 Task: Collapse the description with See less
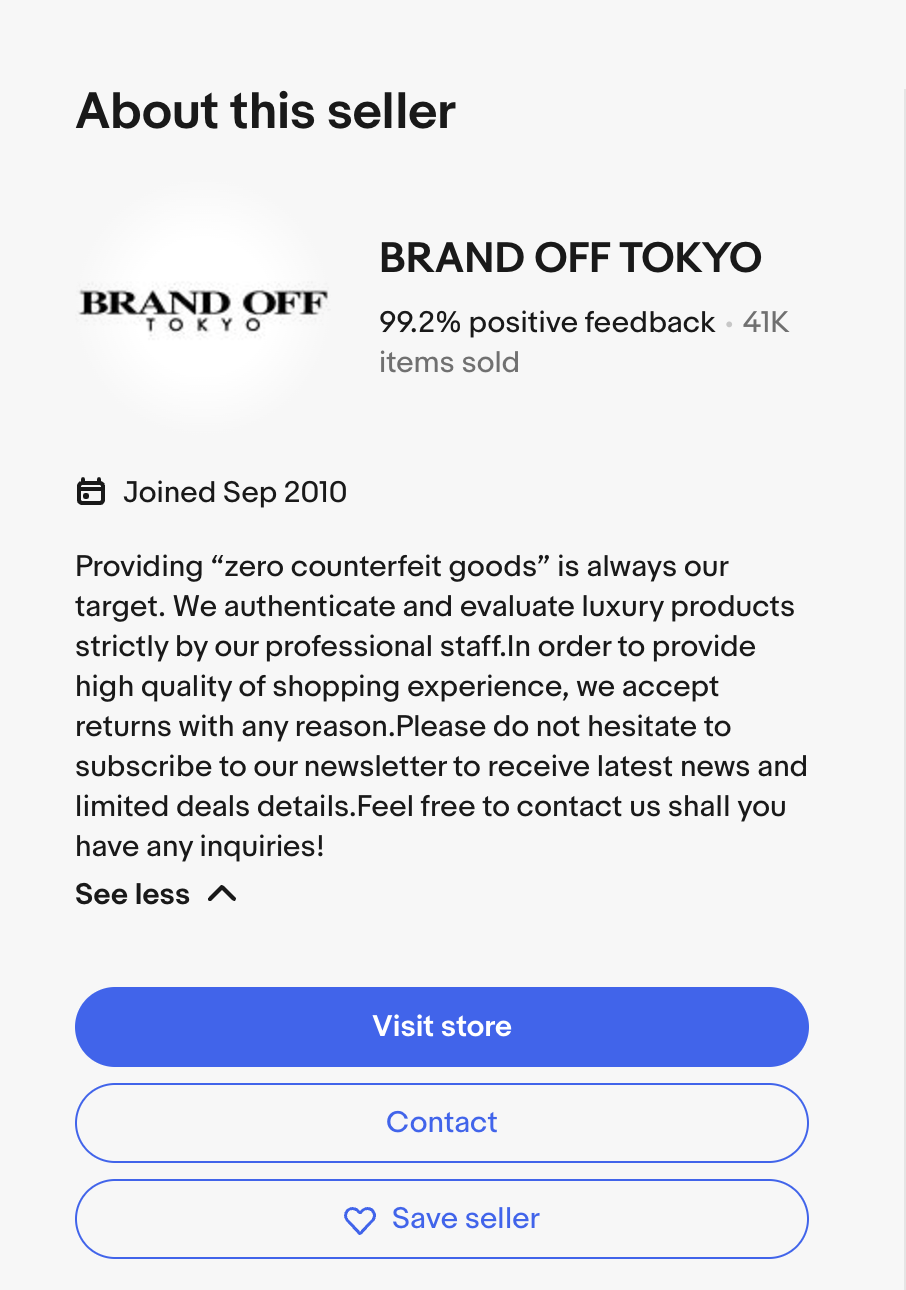pyautogui.click(x=133, y=894)
